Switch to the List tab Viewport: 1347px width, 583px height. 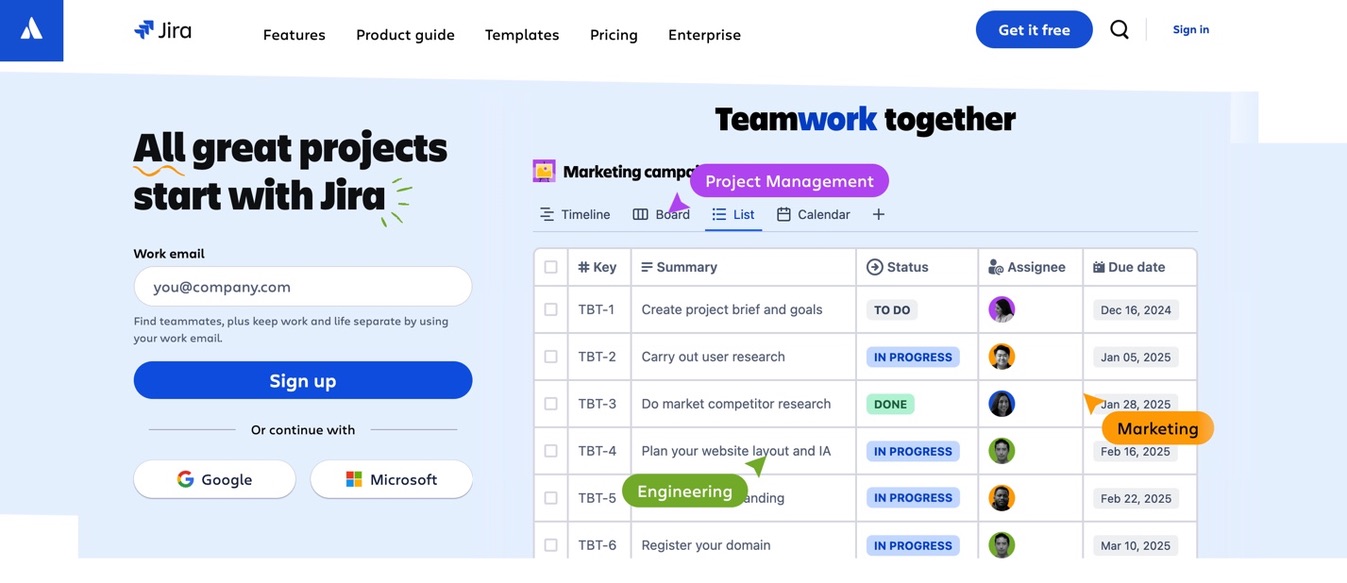733,214
